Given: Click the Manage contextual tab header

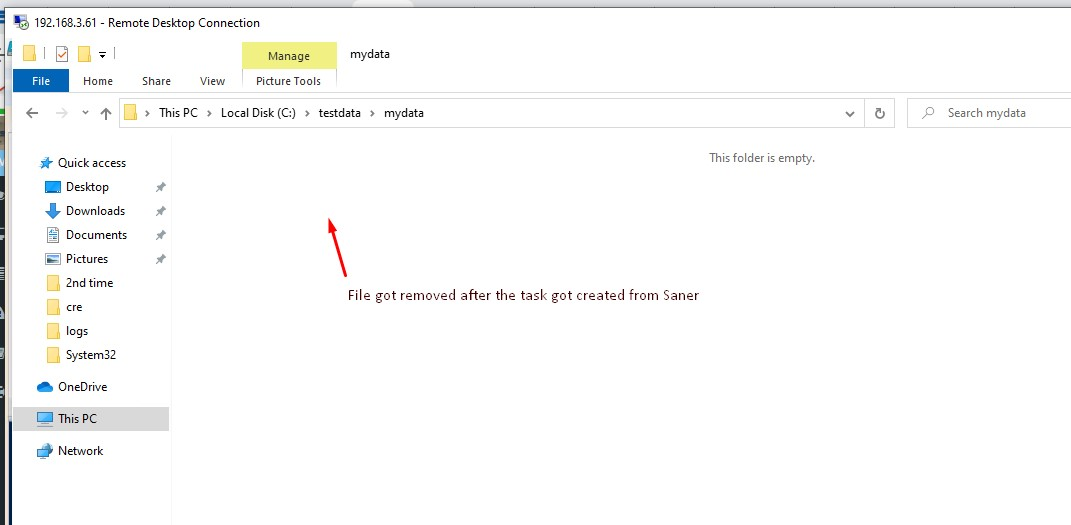Looking at the screenshot, I should (x=289, y=55).
